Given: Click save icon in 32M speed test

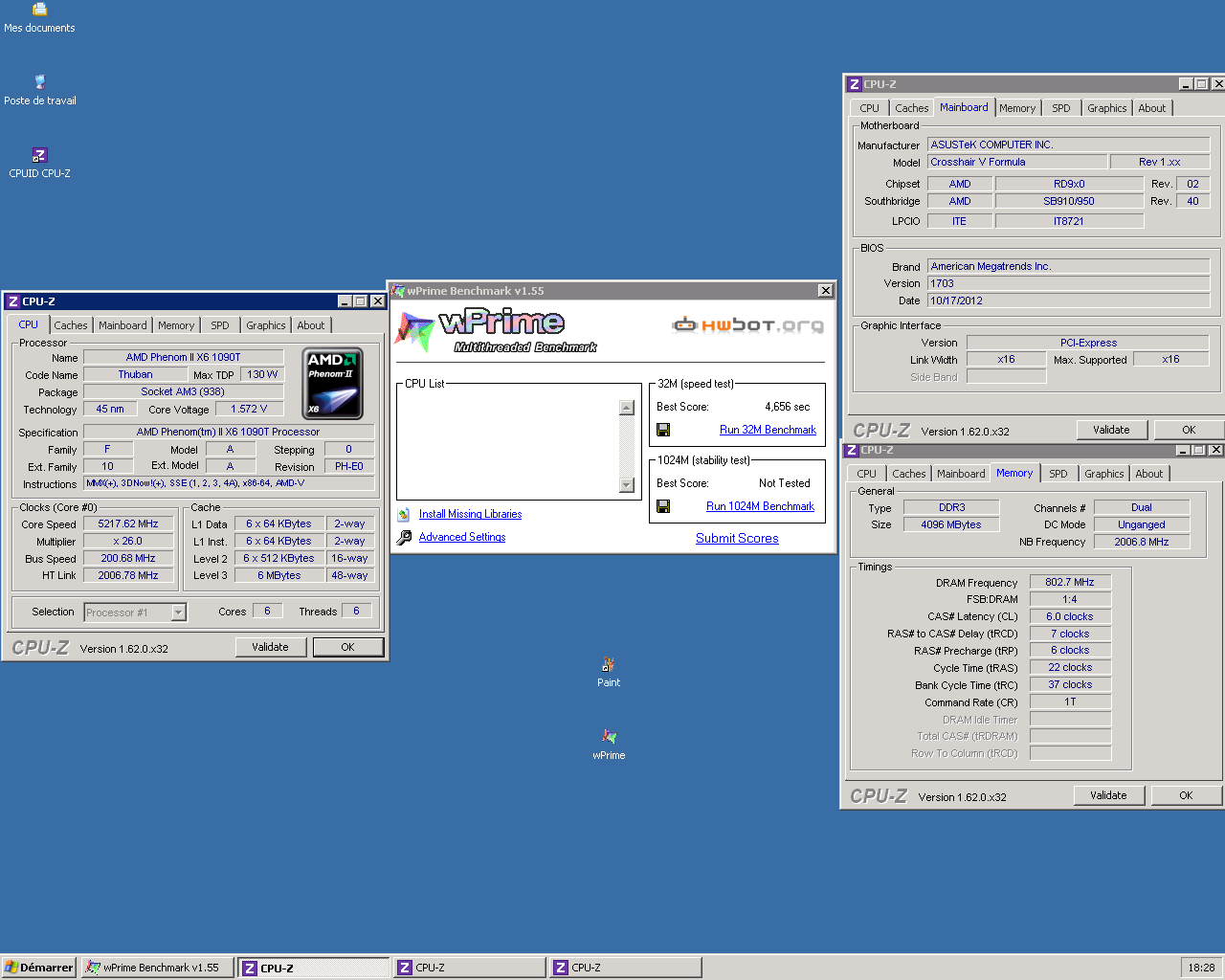Looking at the screenshot, I should tap(663, 430).
